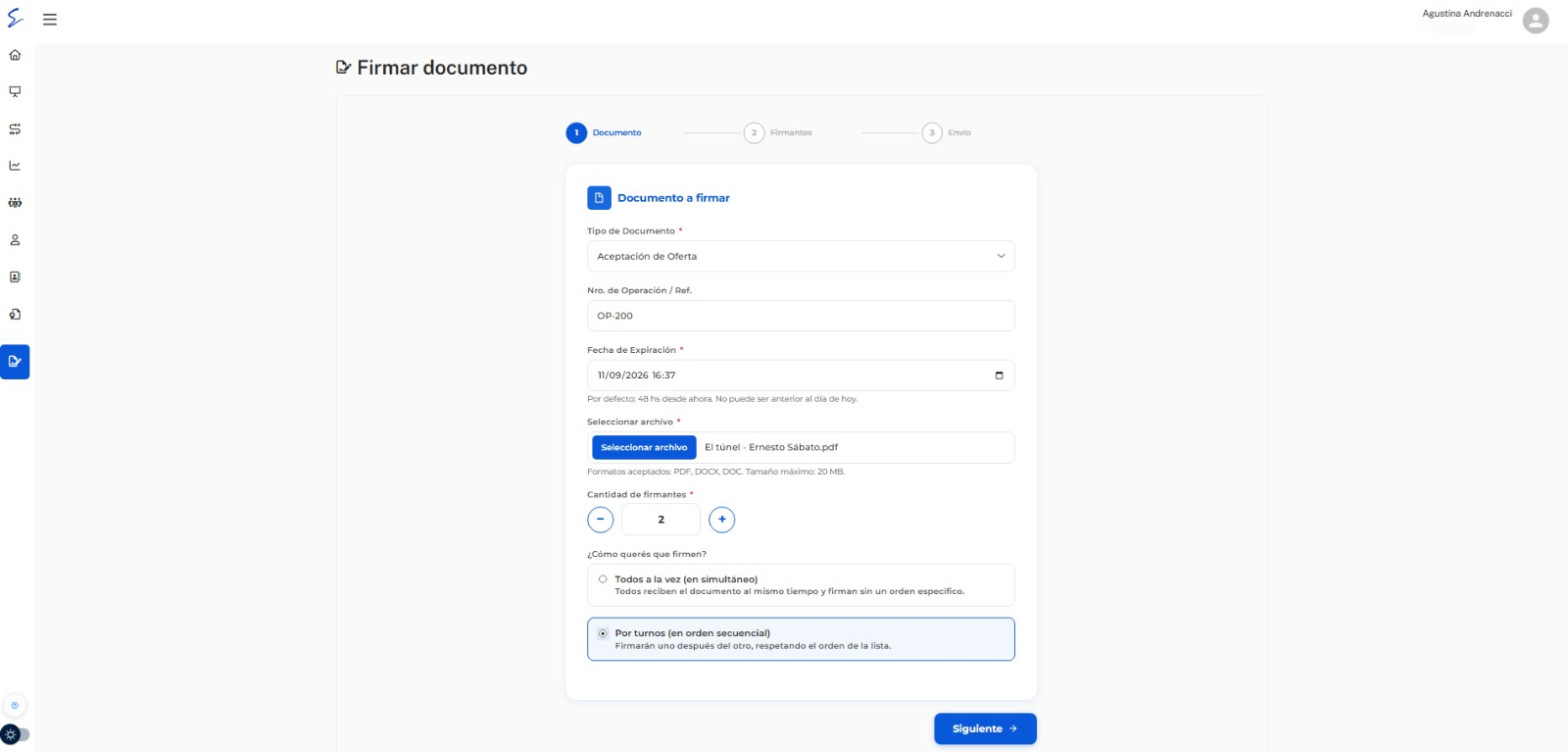Select the active sign-document sidebar icon

pyautogui.click(x=15, y=362)
